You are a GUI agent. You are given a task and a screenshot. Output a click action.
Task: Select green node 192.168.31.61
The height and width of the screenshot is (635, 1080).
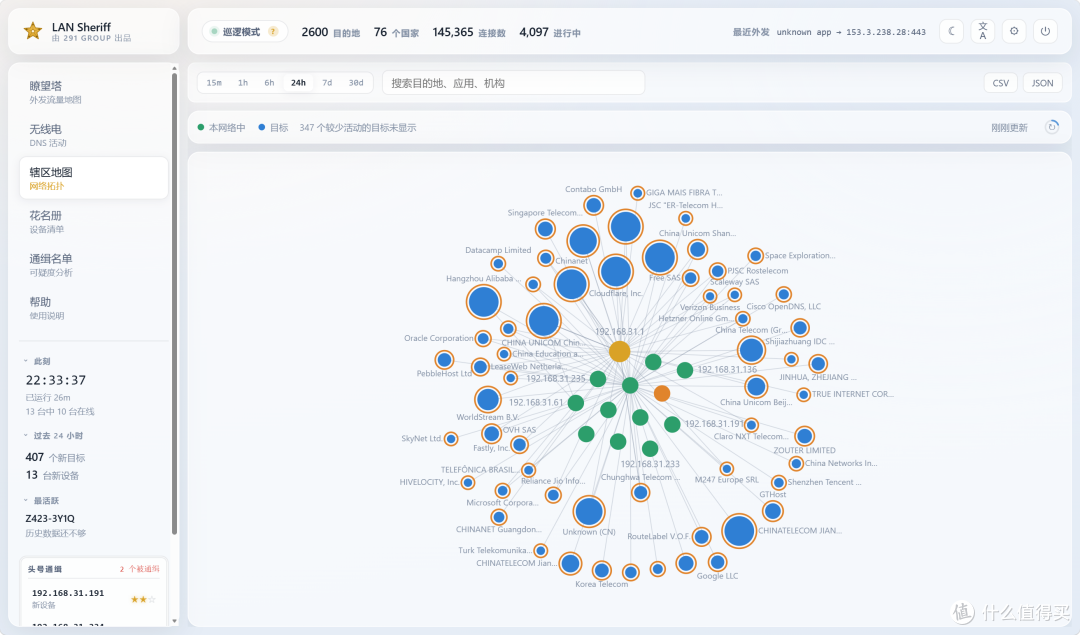576,402
